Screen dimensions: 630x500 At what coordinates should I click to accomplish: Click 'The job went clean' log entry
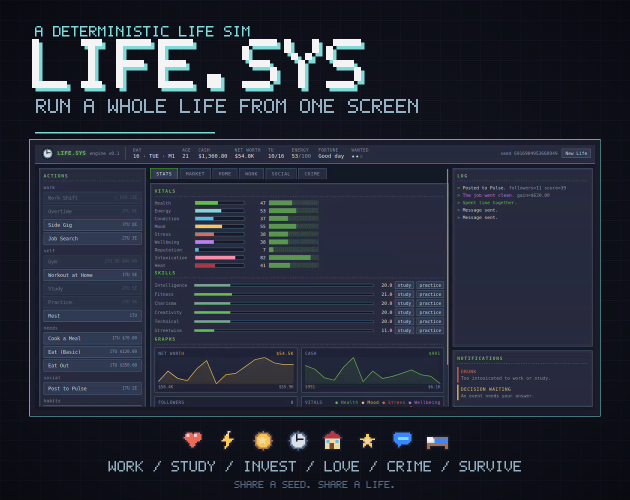pyautogui.click(x=503, y=195)
